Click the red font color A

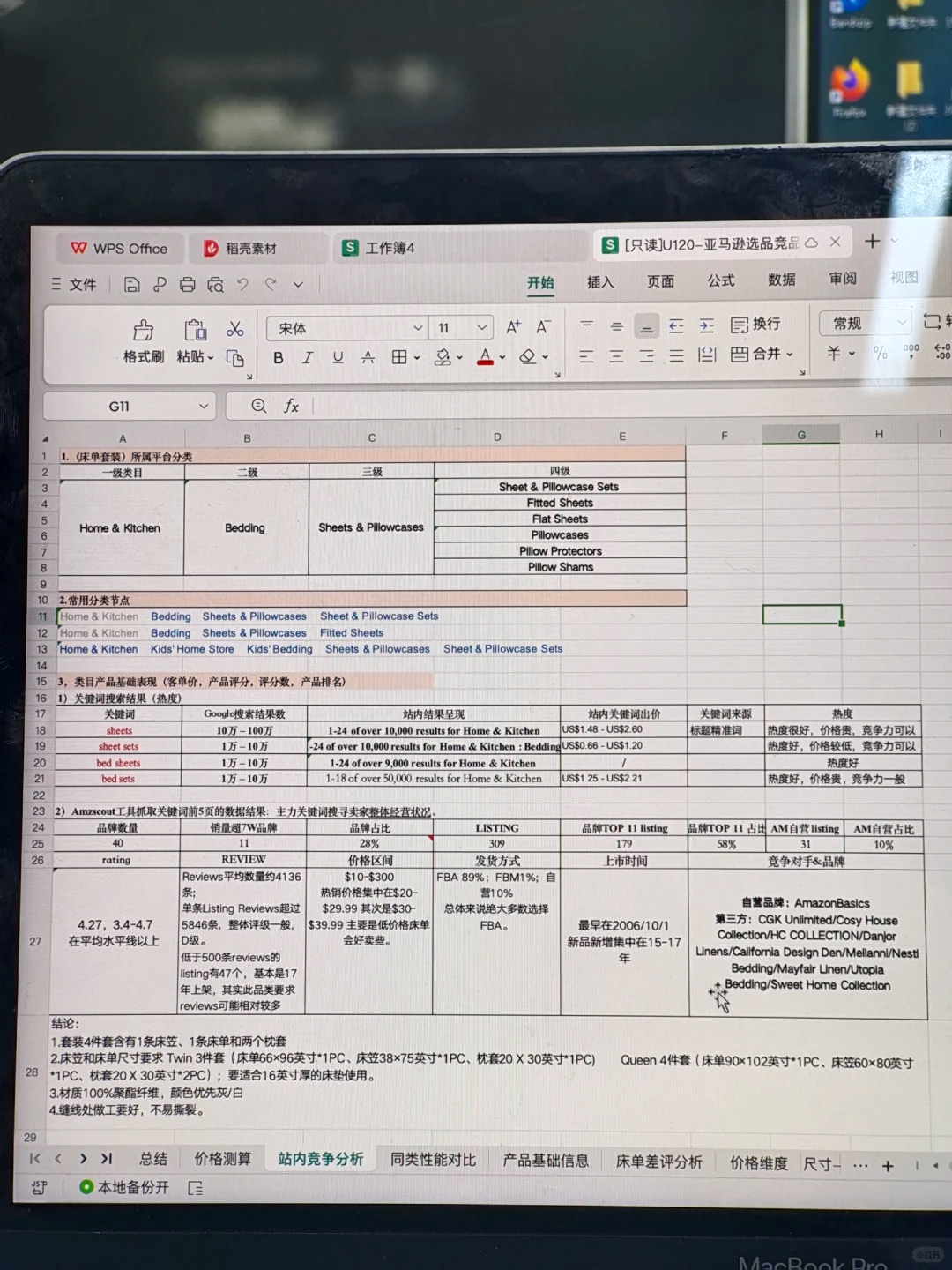(485, 357)
